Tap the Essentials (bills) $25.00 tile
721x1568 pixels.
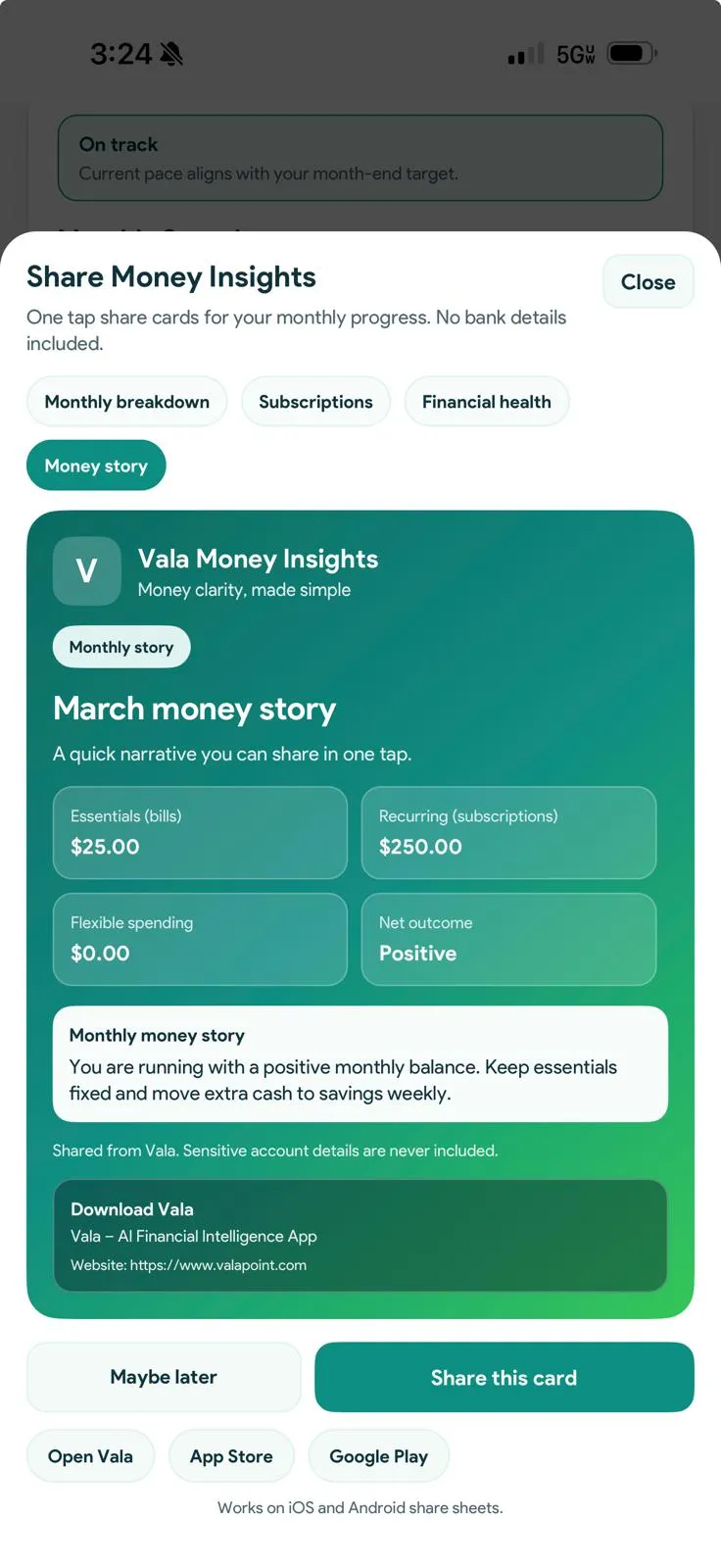tap(200, 832)
